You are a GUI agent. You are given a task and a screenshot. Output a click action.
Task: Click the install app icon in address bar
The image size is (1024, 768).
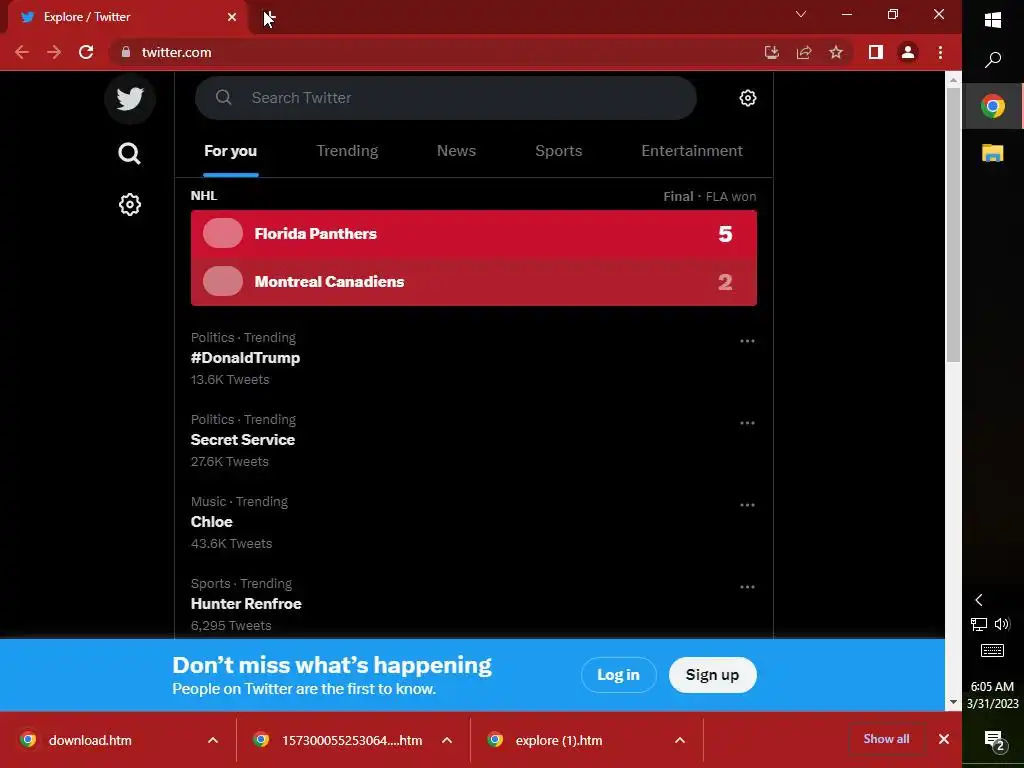coord(772,52)
